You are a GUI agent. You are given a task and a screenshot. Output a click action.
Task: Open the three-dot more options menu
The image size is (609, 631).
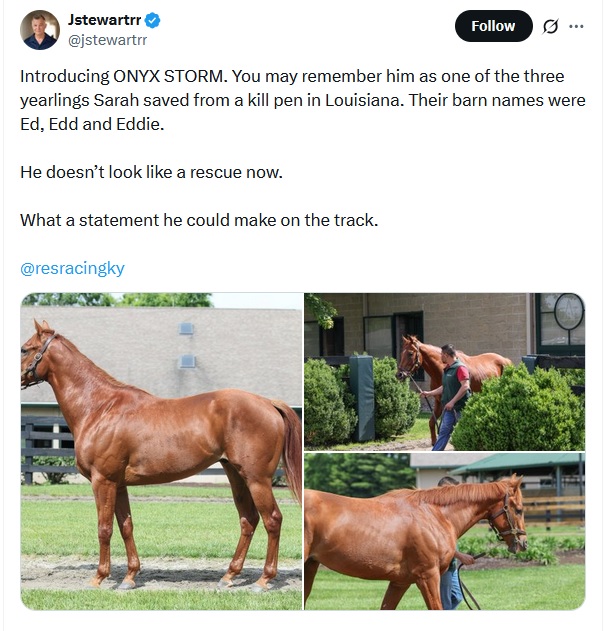click(576, 26)
